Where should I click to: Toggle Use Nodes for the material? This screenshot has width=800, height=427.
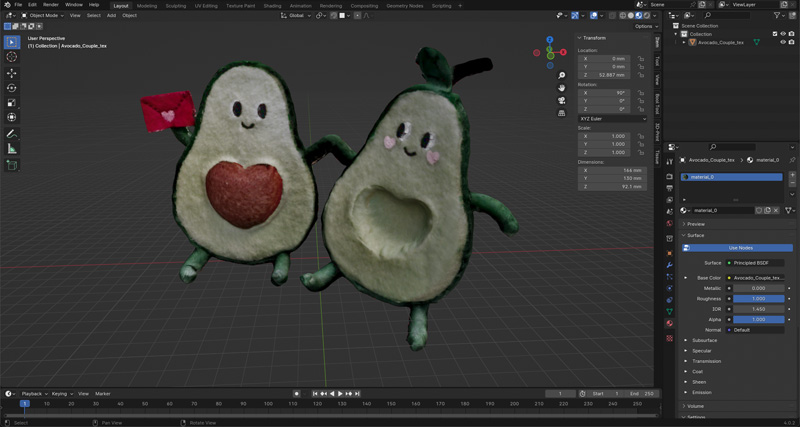point(737,248)
